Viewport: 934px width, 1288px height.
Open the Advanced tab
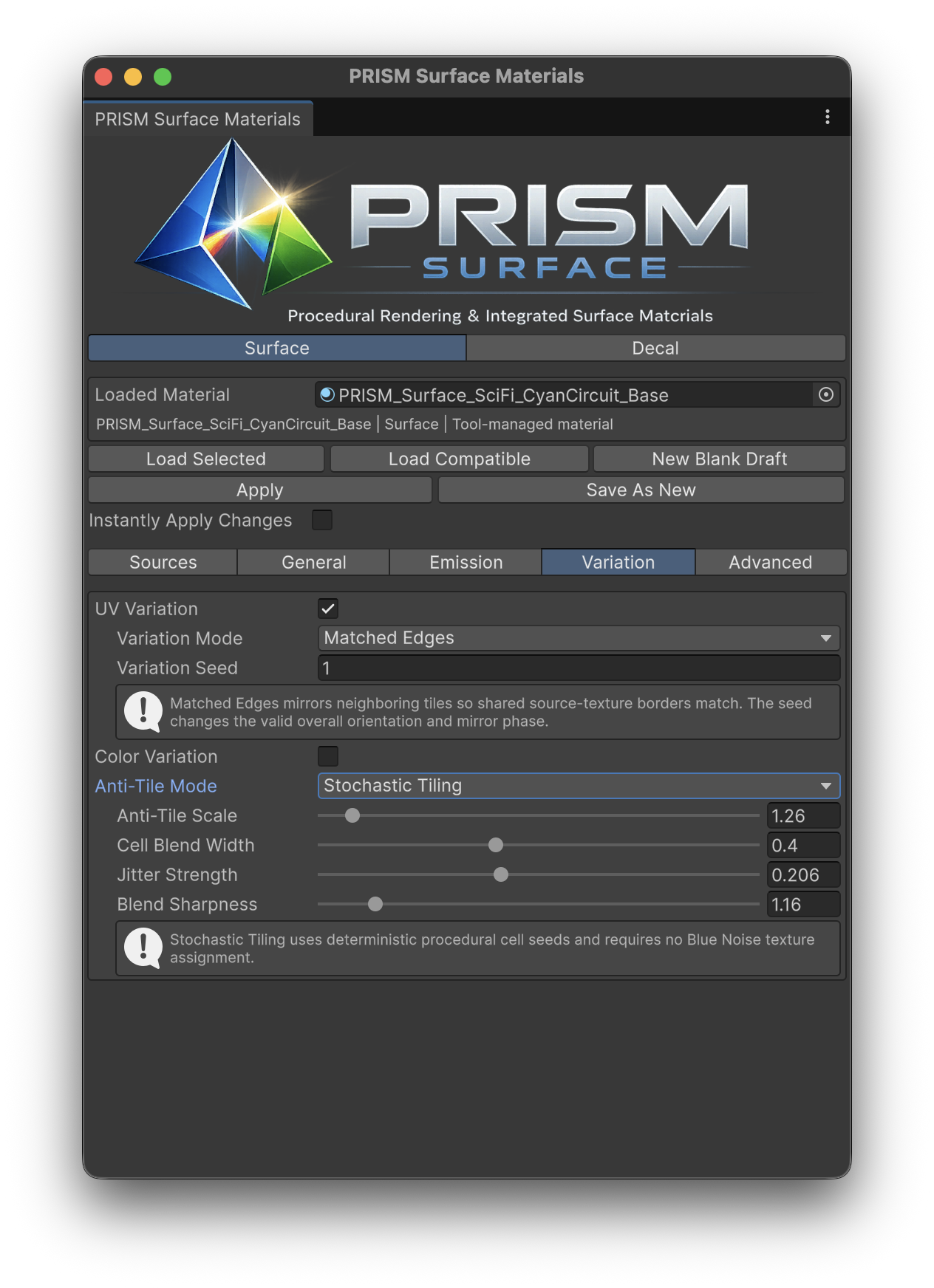tap(770, 562)
